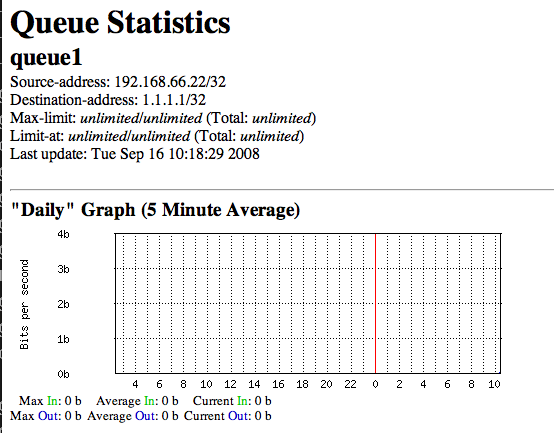Click the "Daily" Graph heading
This screenshot has height=433, width=554.
pos(155,210)
